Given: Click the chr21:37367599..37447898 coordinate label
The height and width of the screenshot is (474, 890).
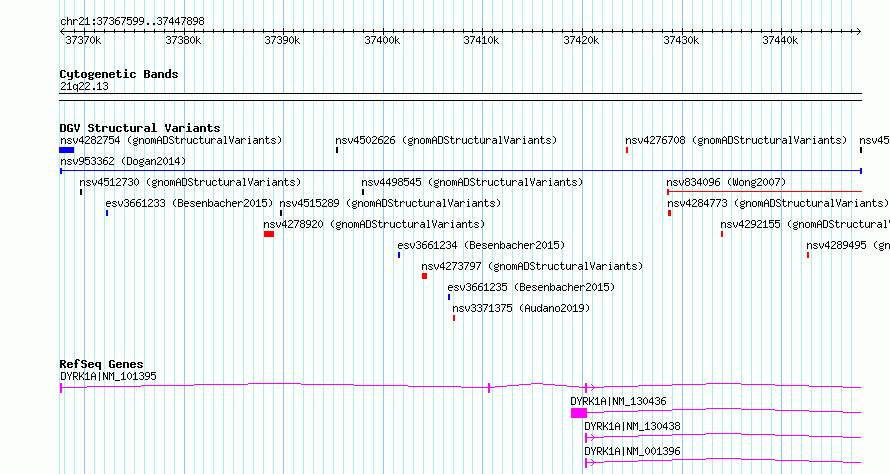Looking at the screenshot, I should click(x=132, y=21).
